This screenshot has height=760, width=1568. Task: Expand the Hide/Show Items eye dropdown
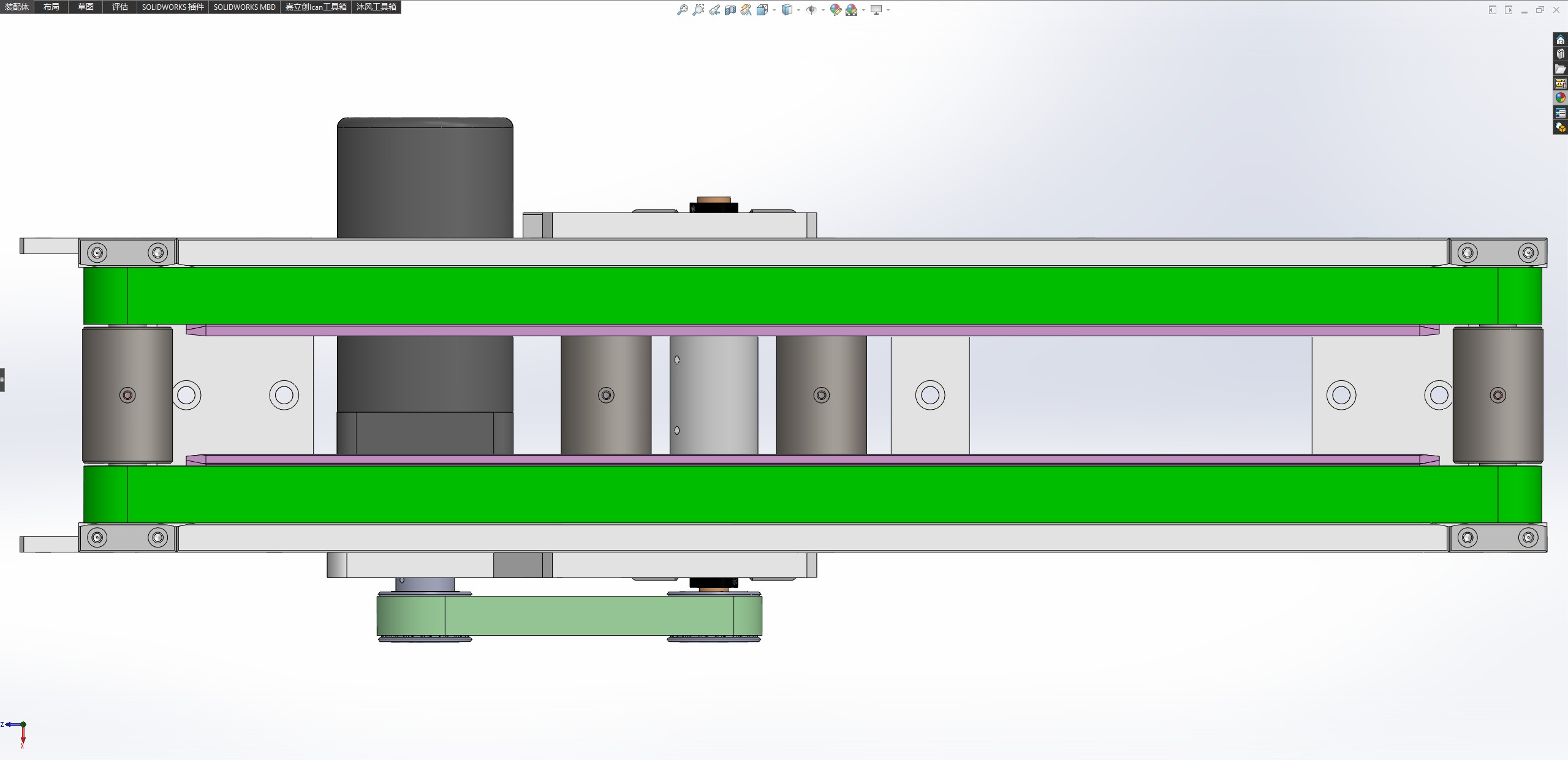pos(822,10)
